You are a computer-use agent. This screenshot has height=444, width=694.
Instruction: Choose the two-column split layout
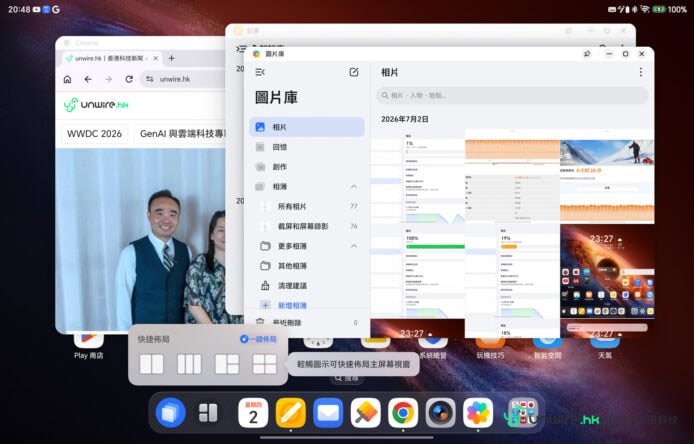[x=151, y=364]
